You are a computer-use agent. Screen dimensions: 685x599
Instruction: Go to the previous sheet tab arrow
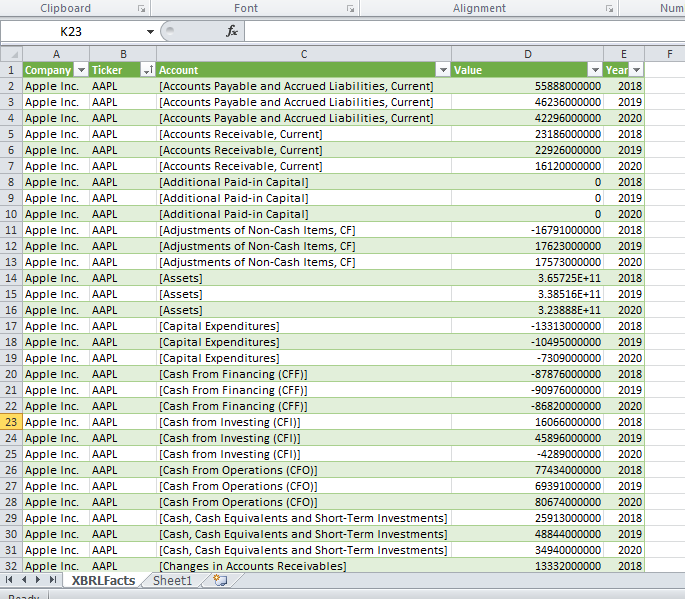pyautogui.click(x=24, y=580)
